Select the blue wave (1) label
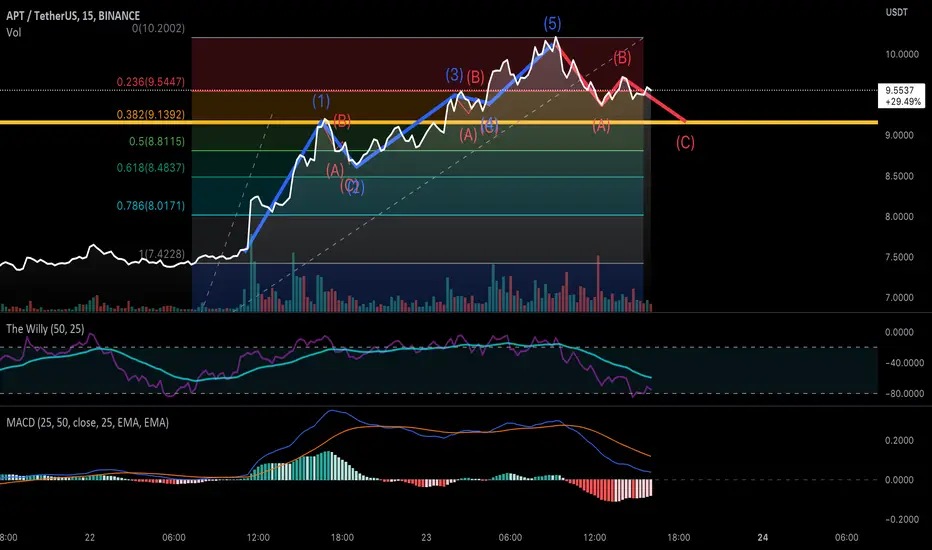 321,100
